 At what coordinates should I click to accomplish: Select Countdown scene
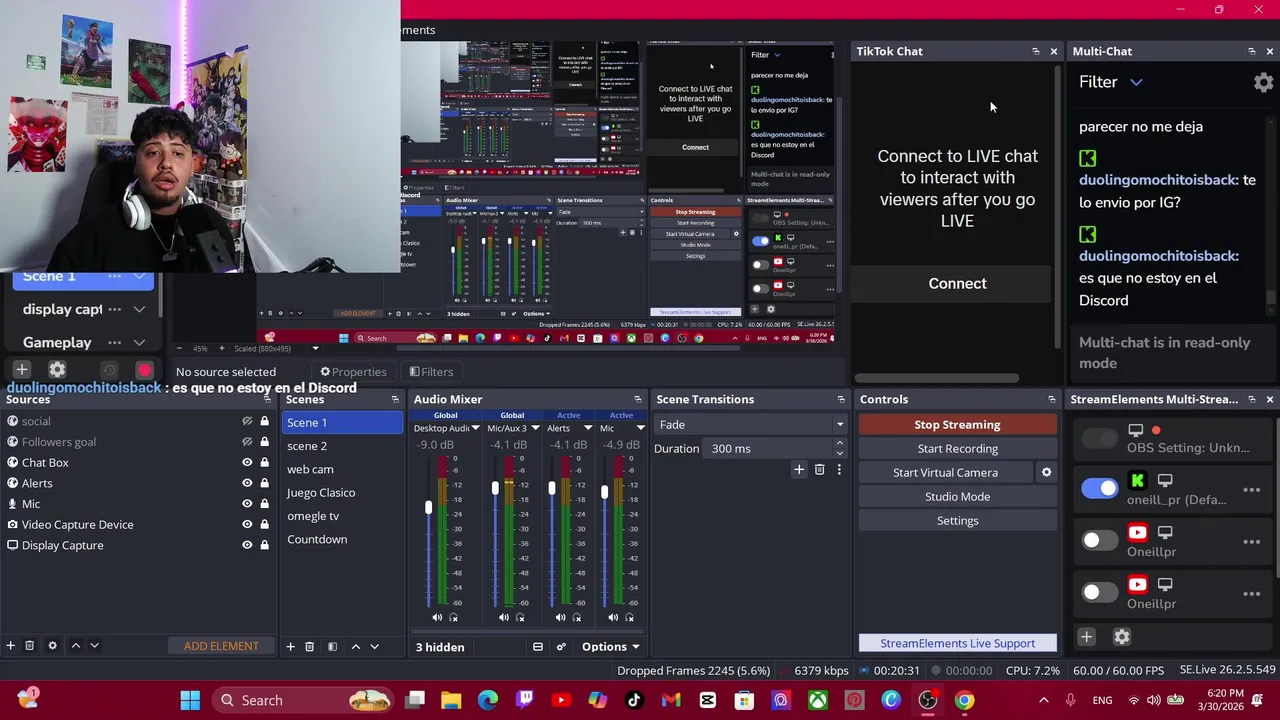click(341, 539)
